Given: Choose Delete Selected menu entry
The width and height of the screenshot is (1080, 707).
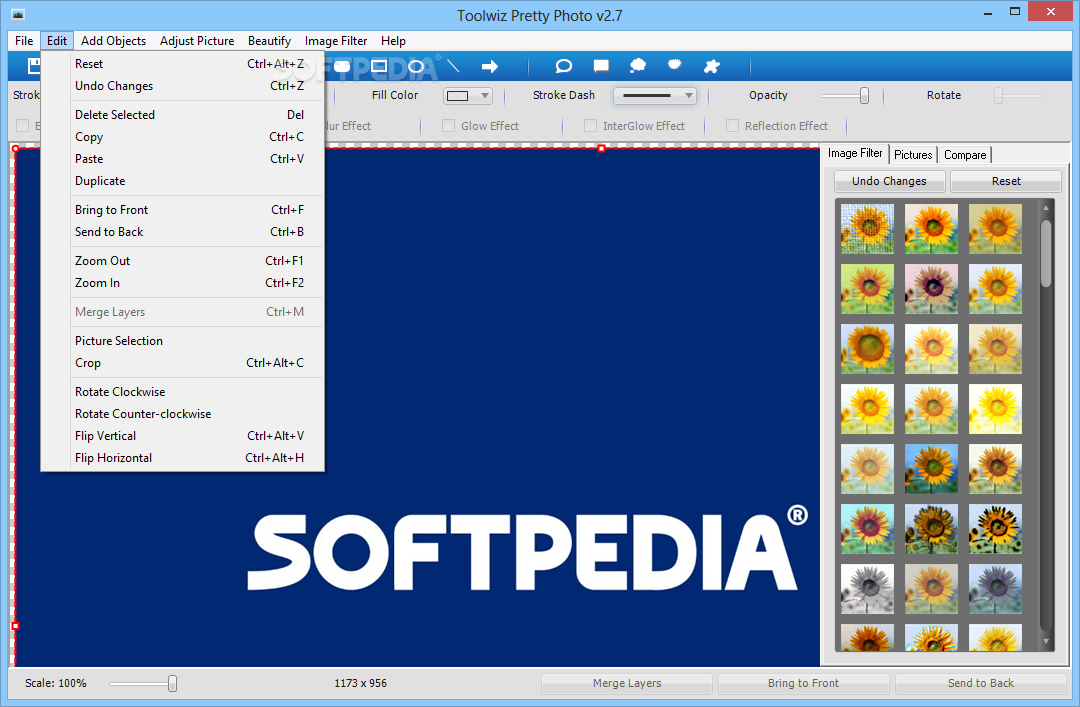Looking at the screenshot, I should coord(183,114).
